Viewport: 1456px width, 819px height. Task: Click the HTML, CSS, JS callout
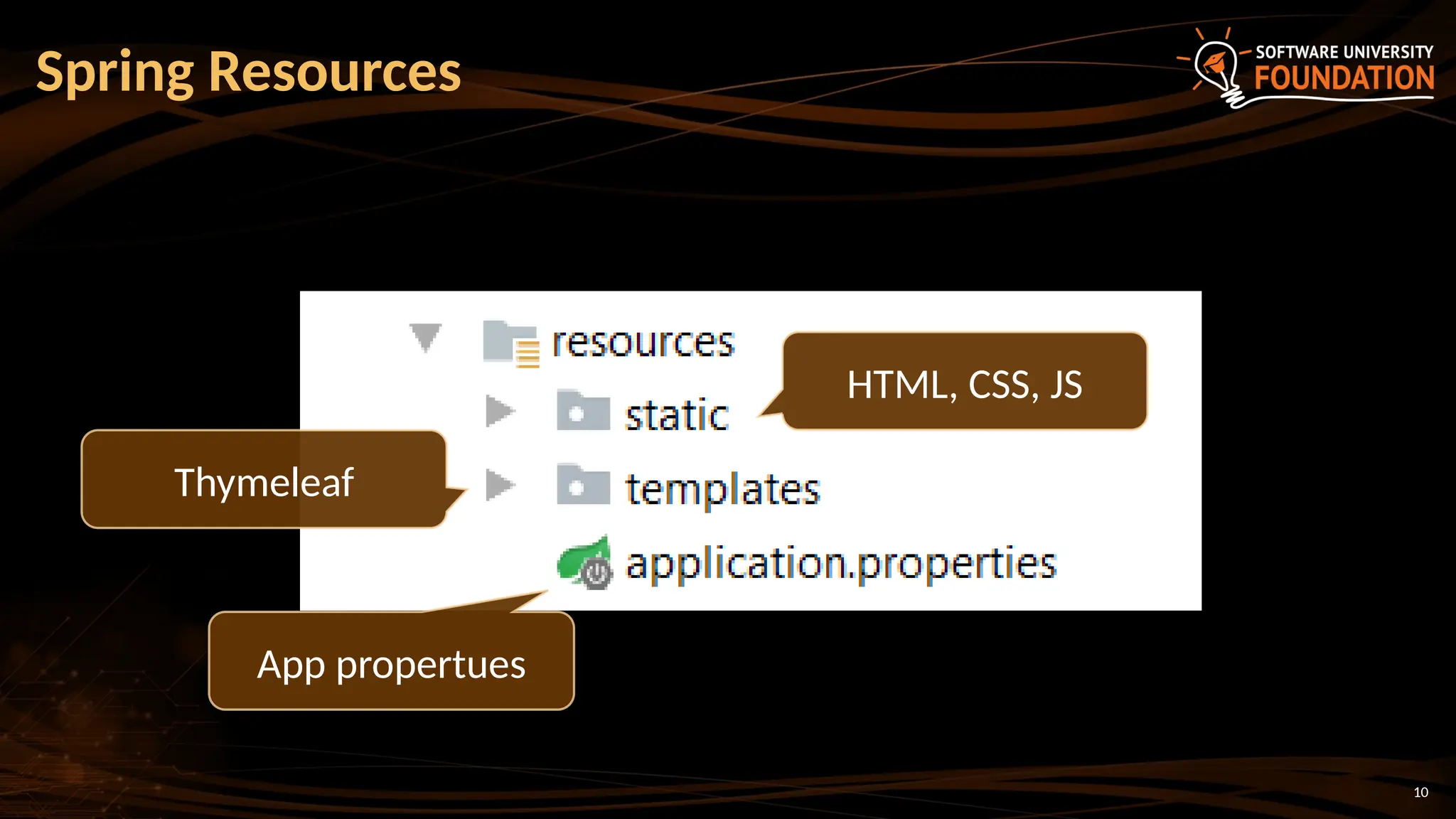(x=964, y=383)
